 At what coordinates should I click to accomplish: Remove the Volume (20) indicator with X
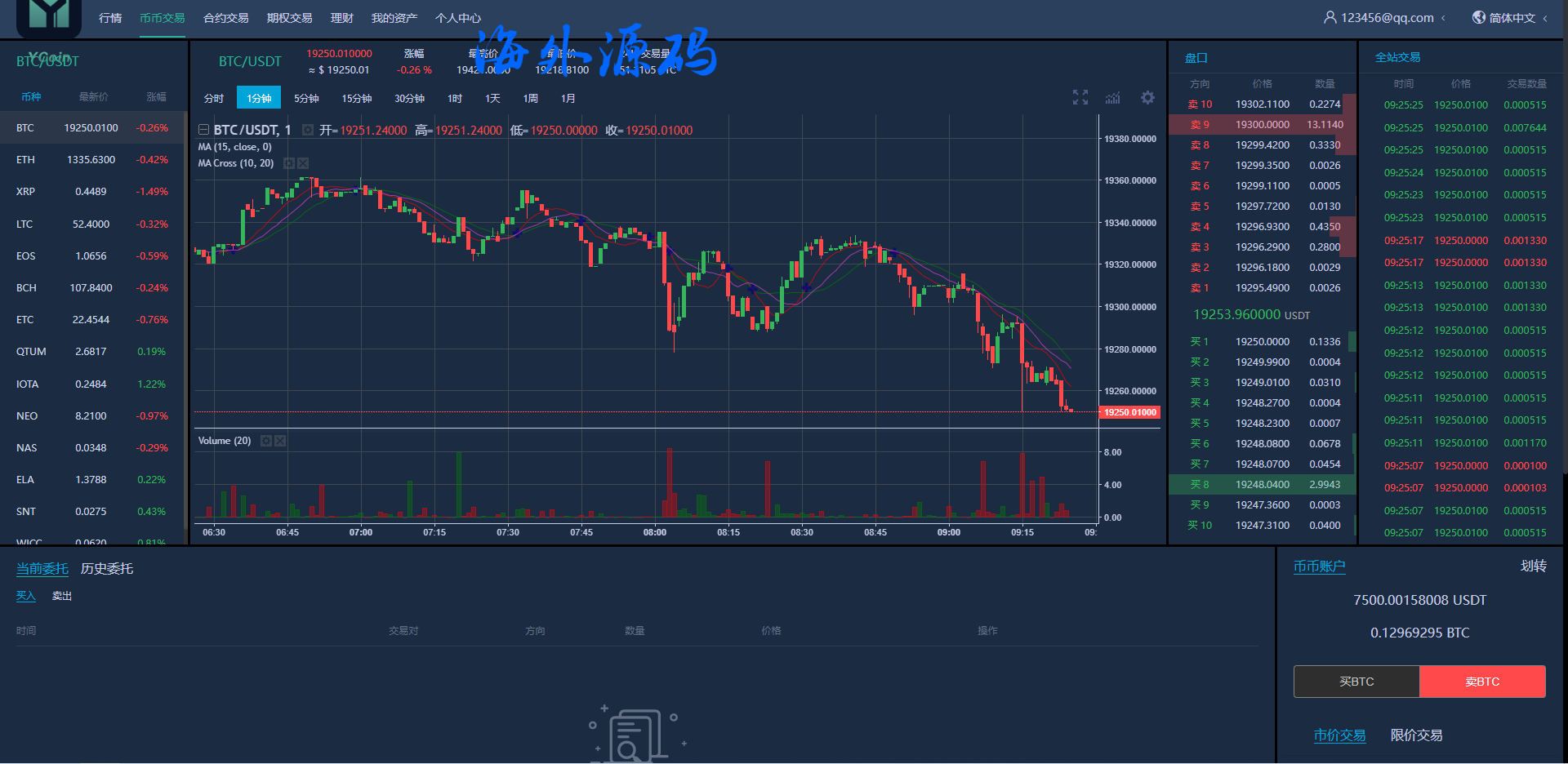click(280, 441)
